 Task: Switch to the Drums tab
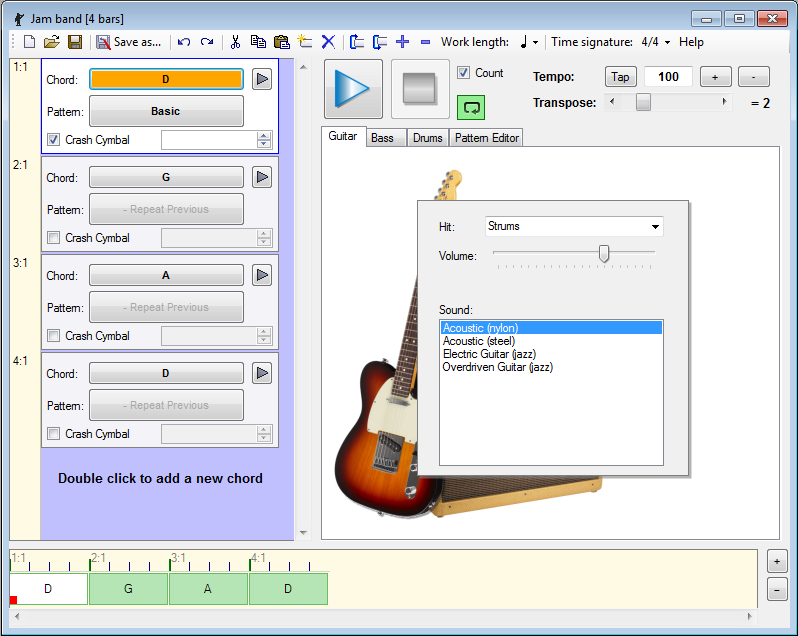tap(427, 138)
